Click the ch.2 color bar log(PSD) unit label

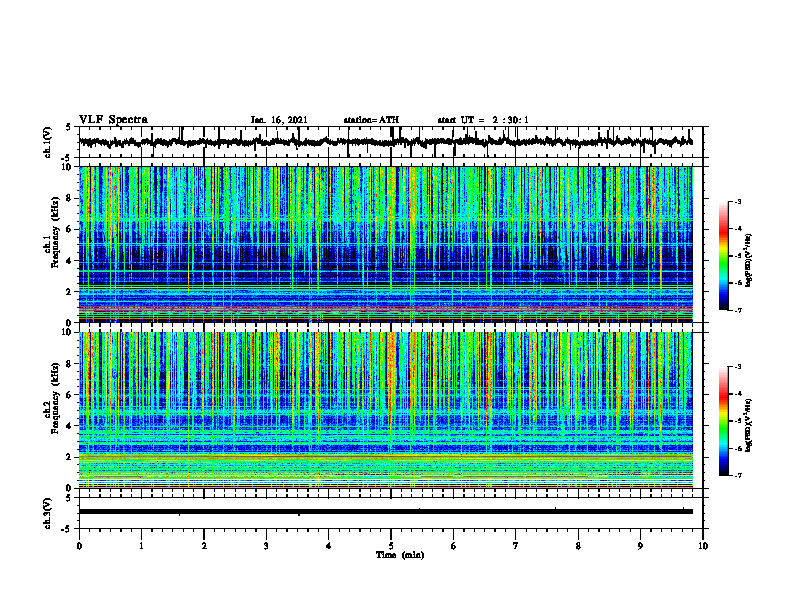click(x=749, y=426)
